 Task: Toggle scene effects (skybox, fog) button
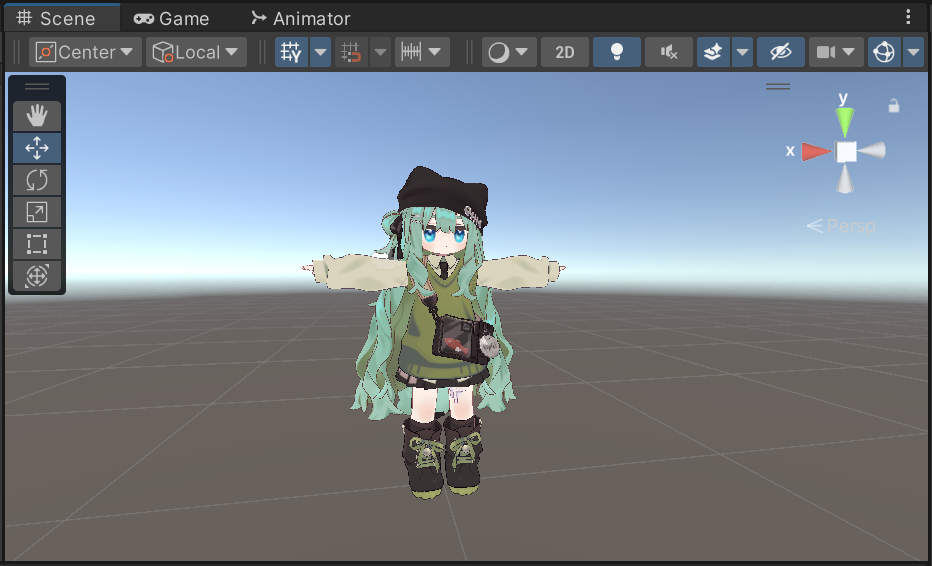713,52
